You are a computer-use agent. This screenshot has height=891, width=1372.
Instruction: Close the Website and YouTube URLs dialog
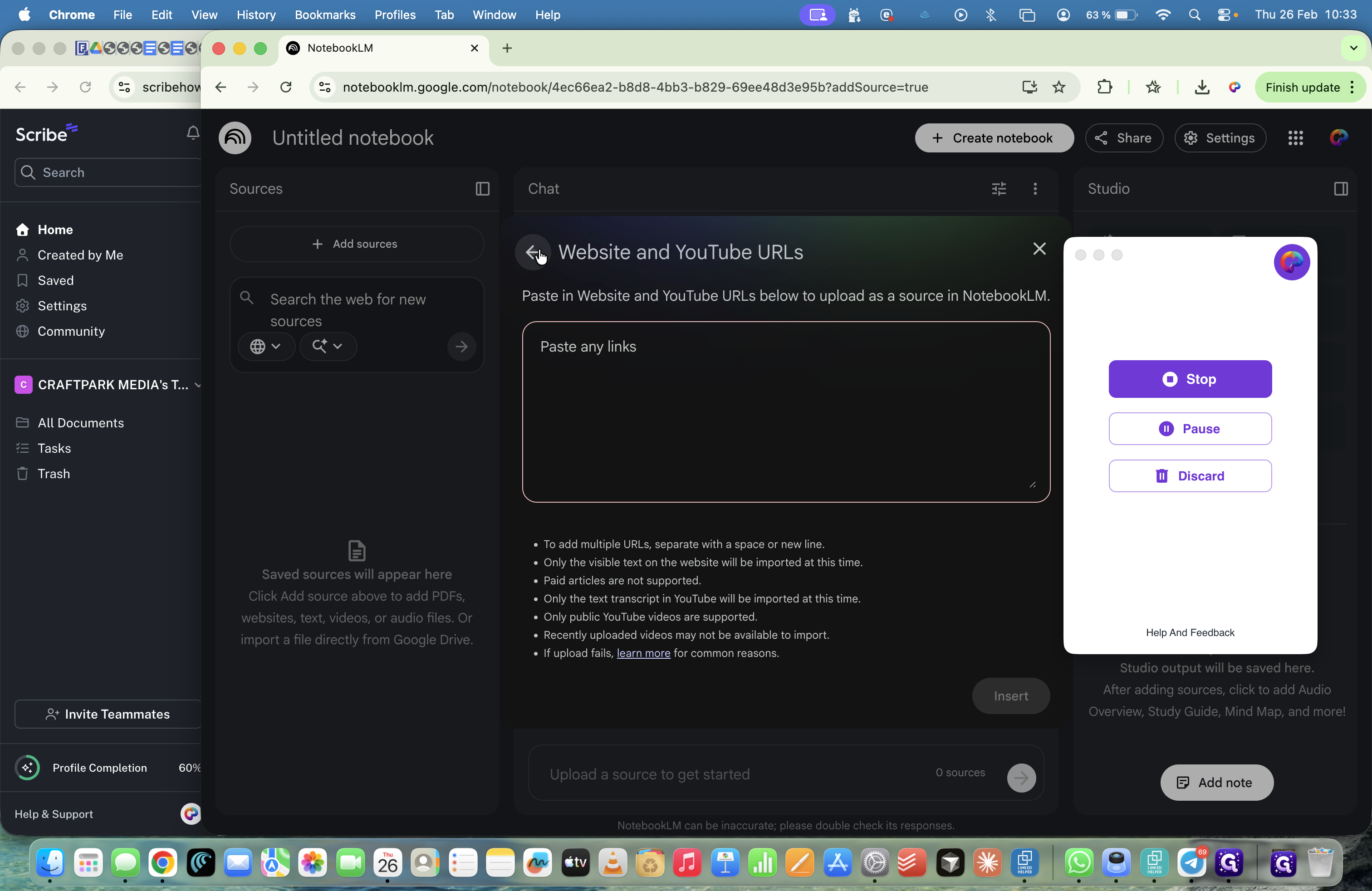click(1039, 249)
